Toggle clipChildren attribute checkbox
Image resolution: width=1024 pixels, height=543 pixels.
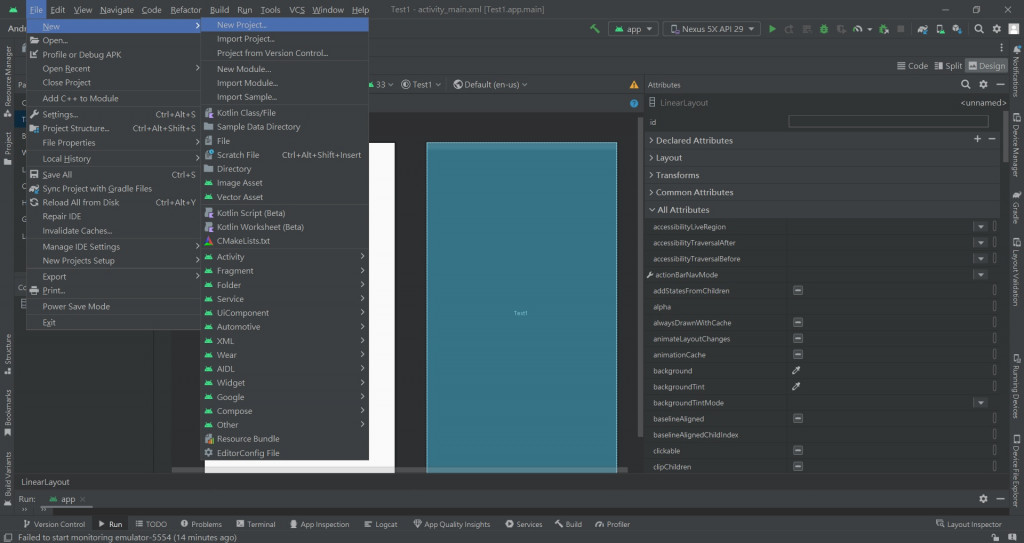(797, 467)
